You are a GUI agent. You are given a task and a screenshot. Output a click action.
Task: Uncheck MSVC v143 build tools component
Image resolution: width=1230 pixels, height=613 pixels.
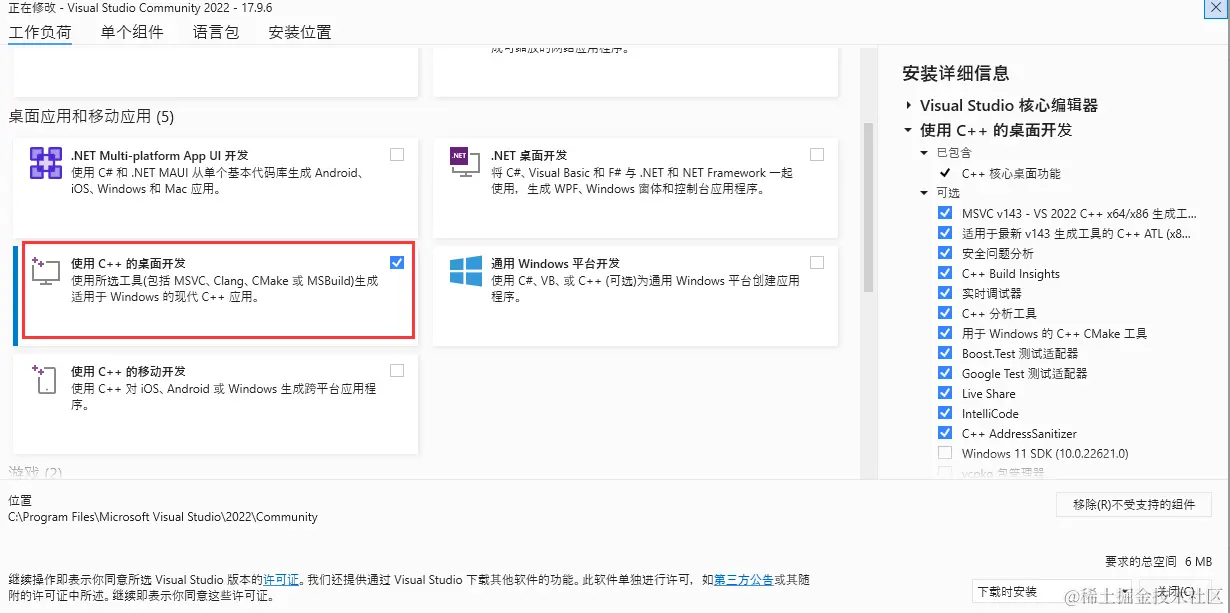click(x=945, y=213)
